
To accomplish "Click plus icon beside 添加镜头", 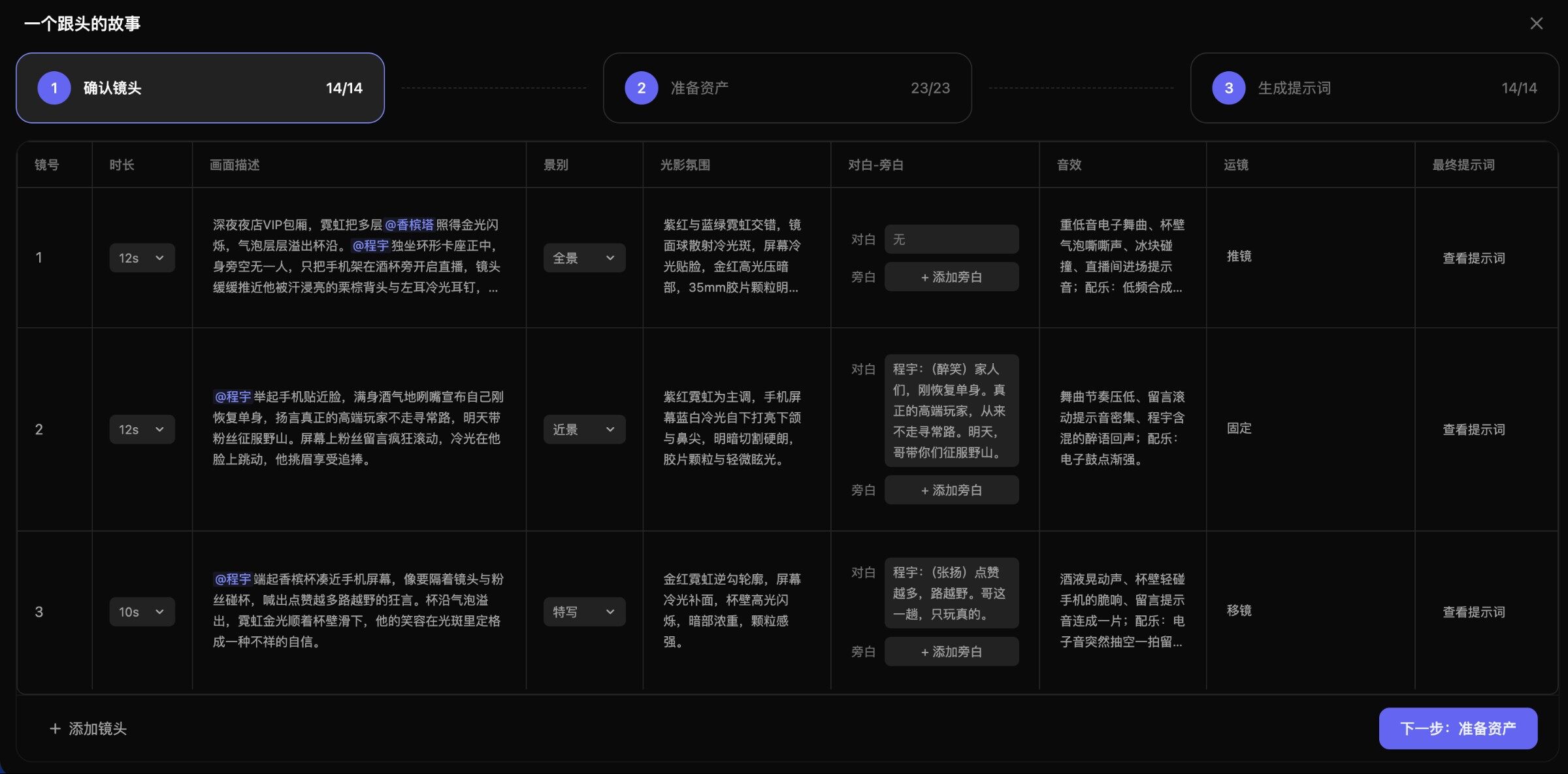I will [56, 728].
